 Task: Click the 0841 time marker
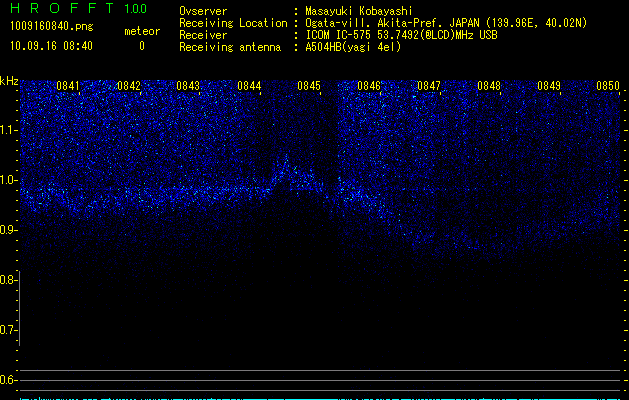68,86
